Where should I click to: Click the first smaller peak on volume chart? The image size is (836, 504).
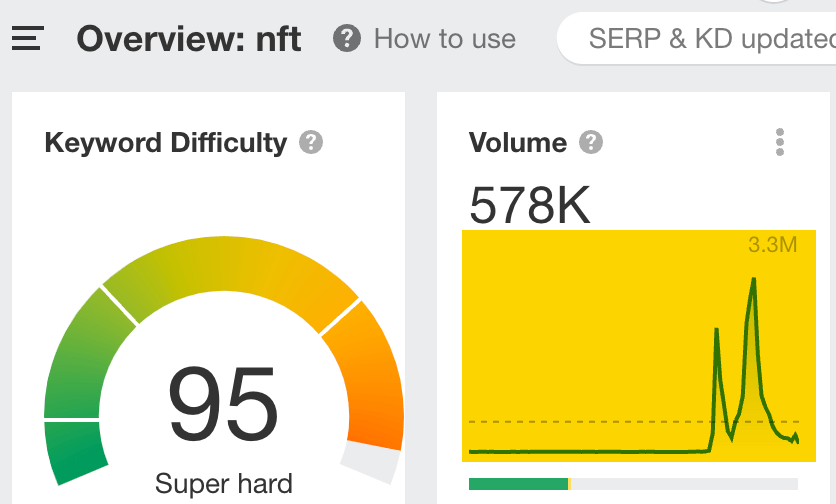(x=716, y=331)
